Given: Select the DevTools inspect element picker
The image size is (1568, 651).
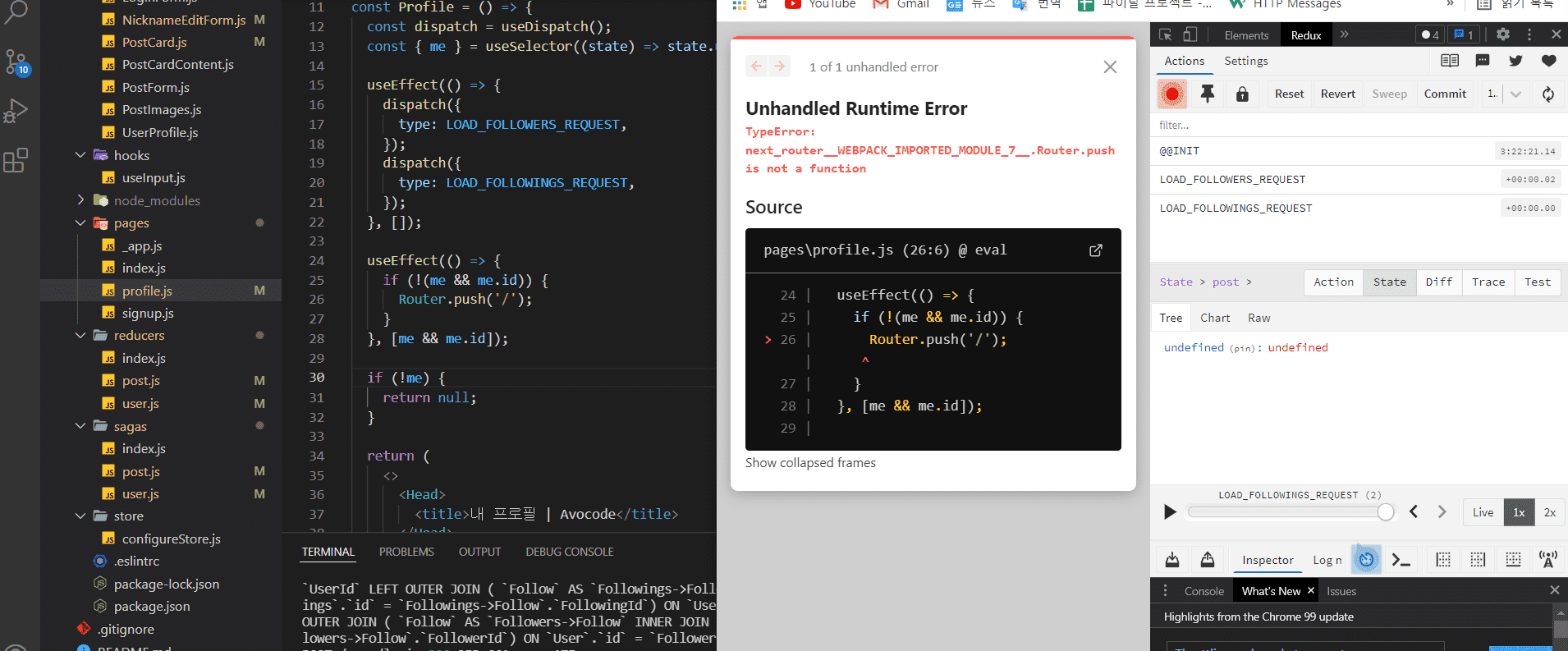Looking at the screenshot, I should point(1166,34).
